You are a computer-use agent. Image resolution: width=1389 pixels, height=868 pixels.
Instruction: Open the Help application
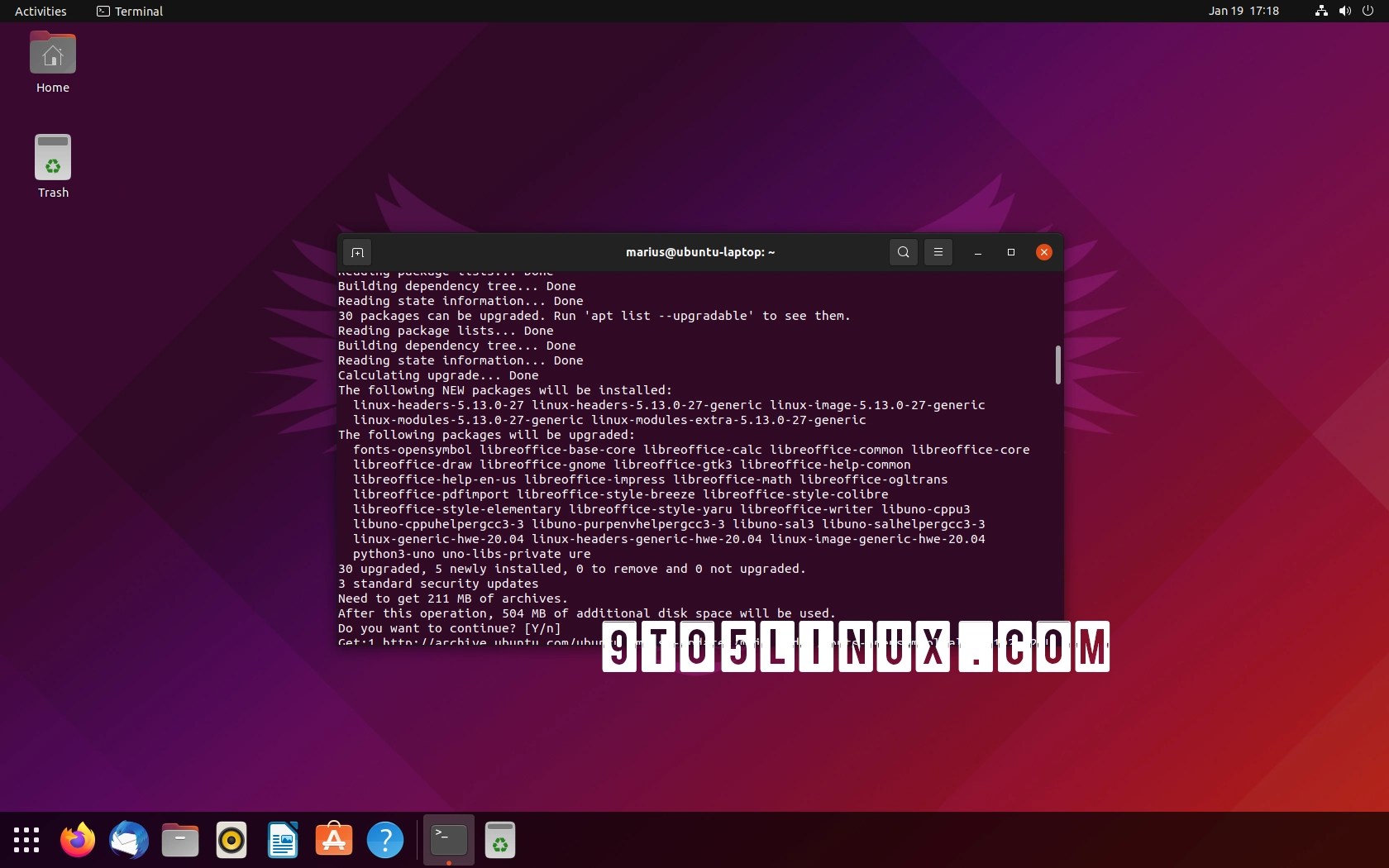tap(385, 839)
